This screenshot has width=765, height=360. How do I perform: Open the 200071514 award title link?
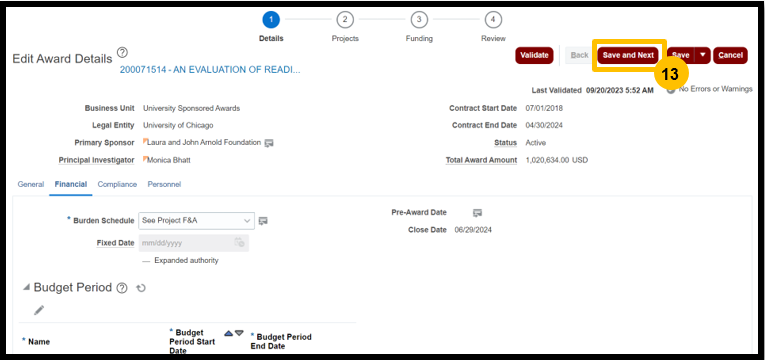point(210,70)
